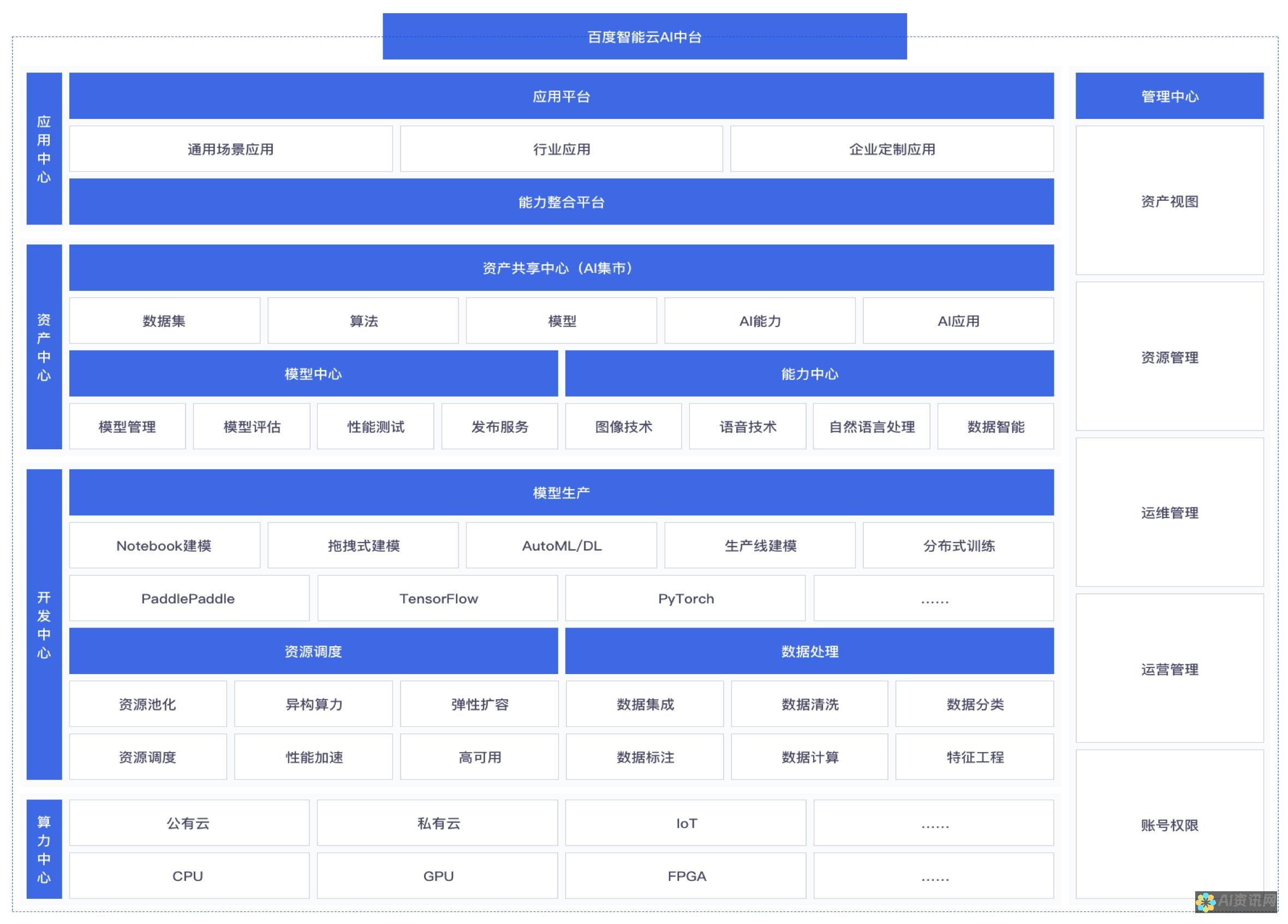Click the 应用平台 platform icon
Image resolution: width=1288 pixels, height=924 pixels.
click(560, 95)
